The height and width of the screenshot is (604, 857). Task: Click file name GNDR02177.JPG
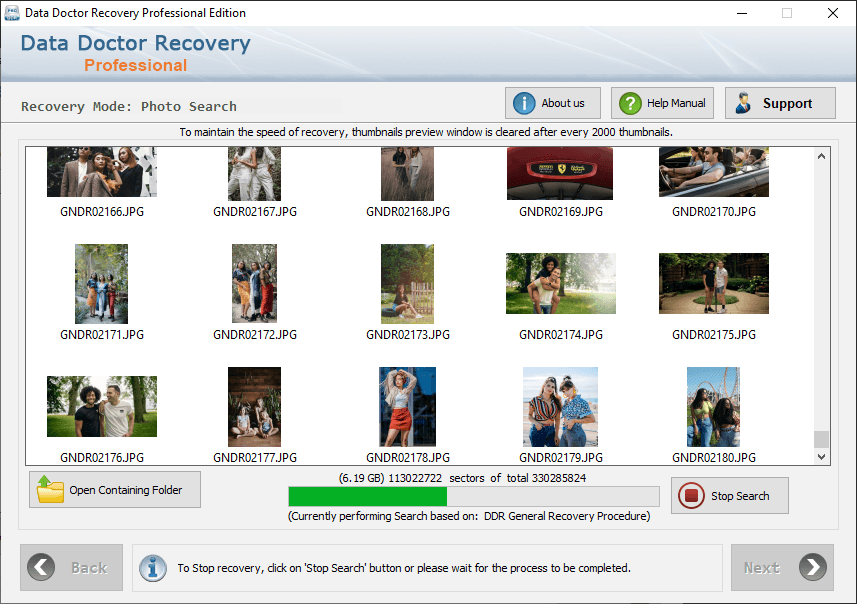pos(255,458)
